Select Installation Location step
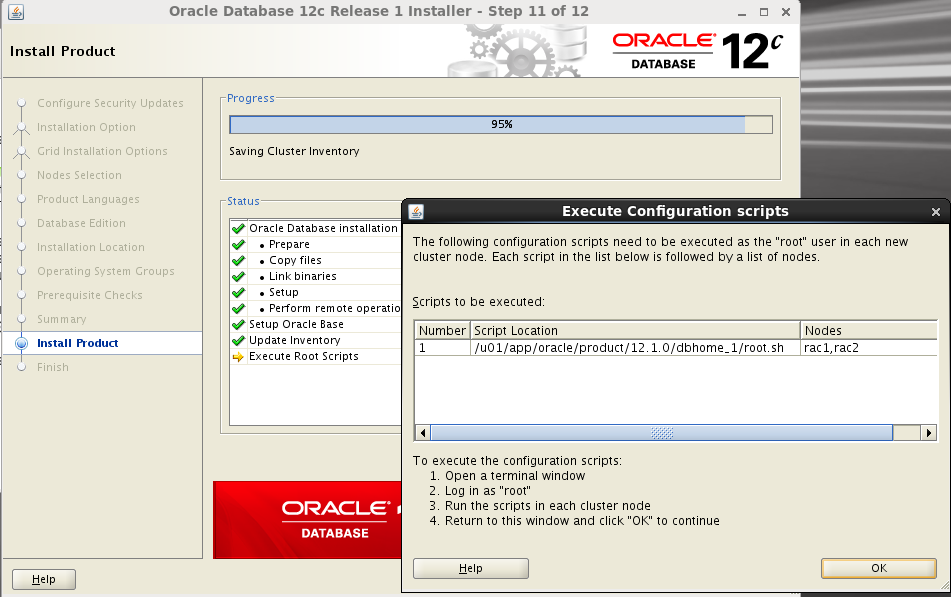The height and width of the screenshot is (597, 951). point(90,247)
